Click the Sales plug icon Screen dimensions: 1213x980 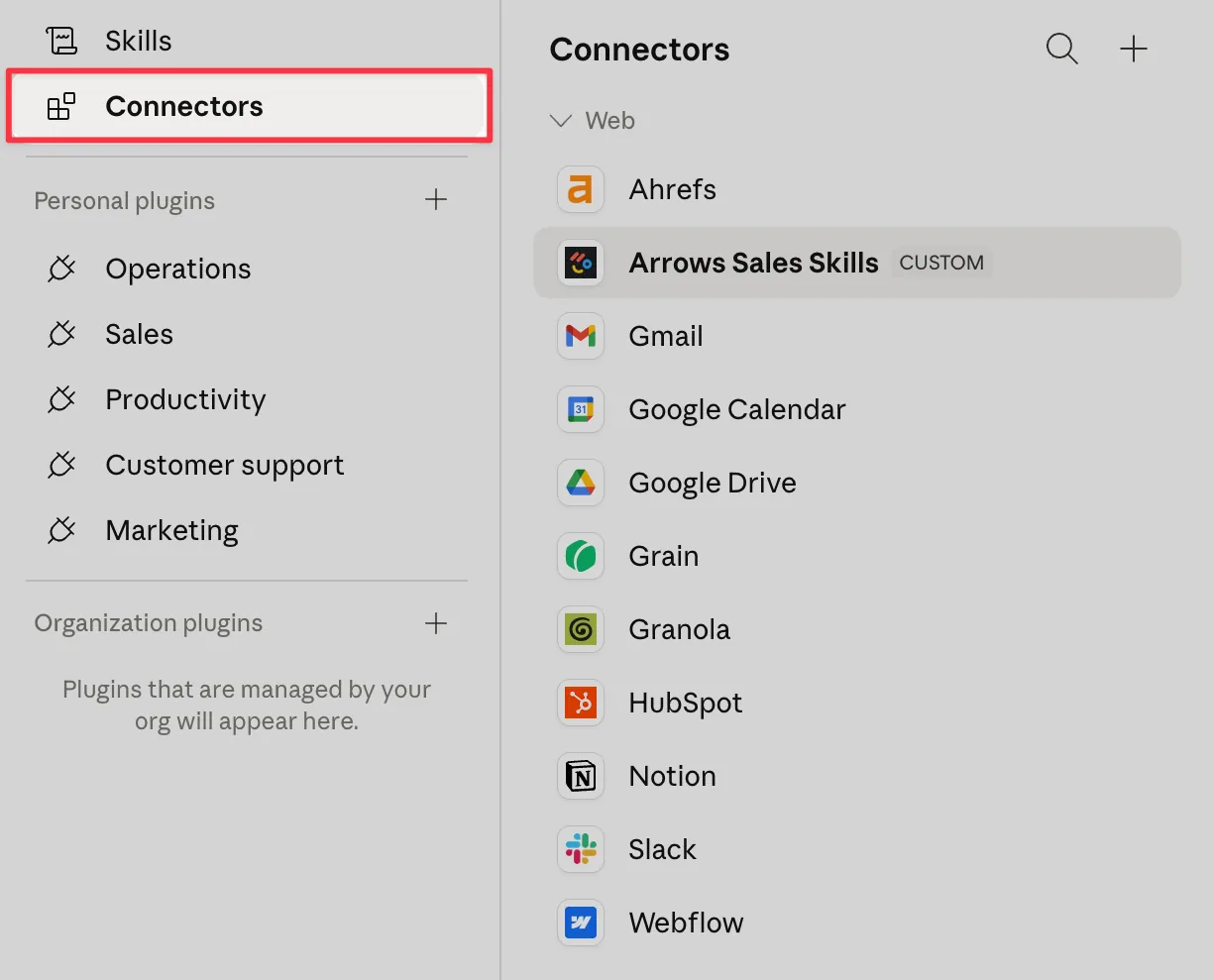click(61, 334)
